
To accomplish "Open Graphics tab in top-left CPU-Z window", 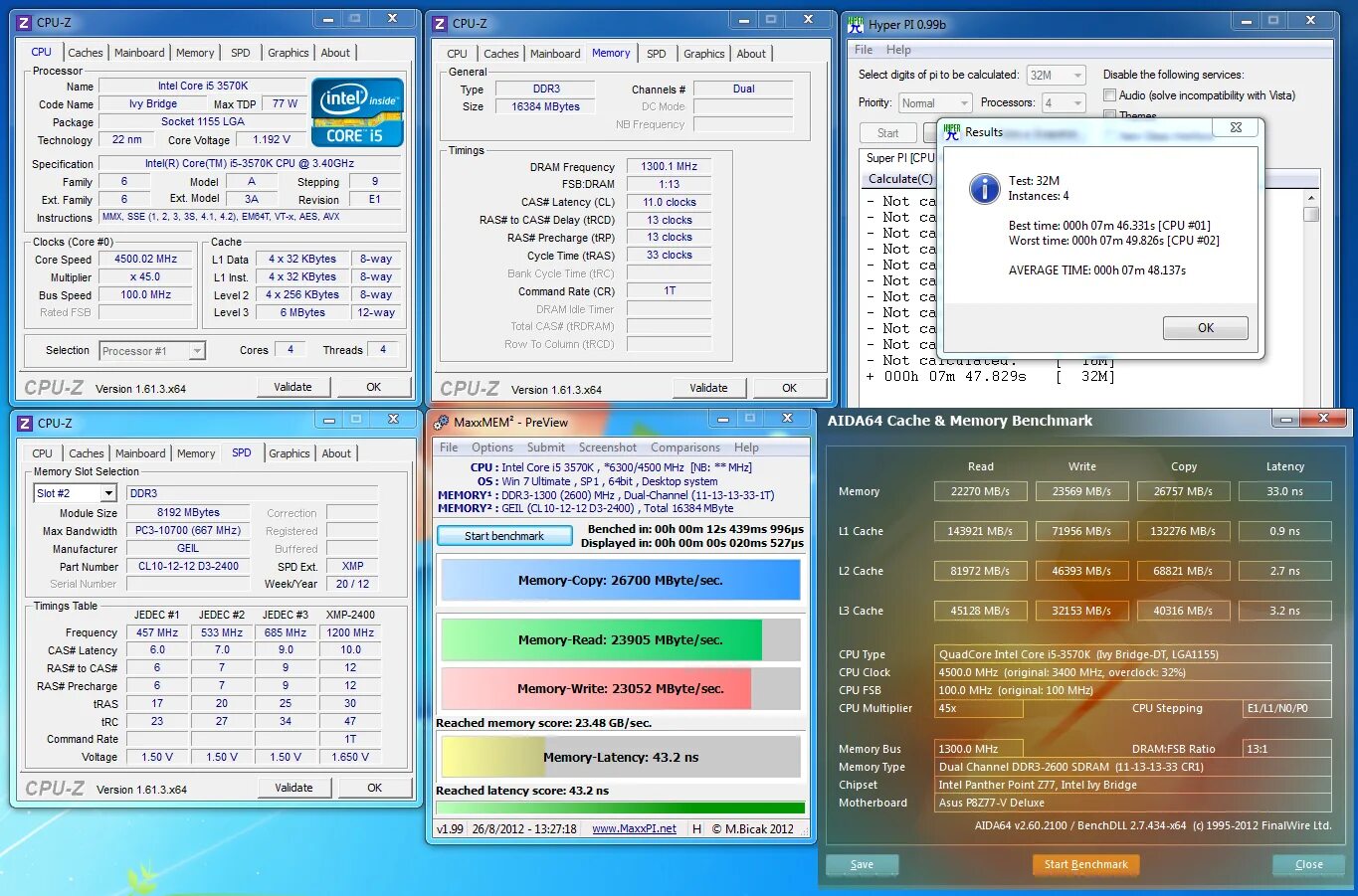I will (x=289, y=53).
